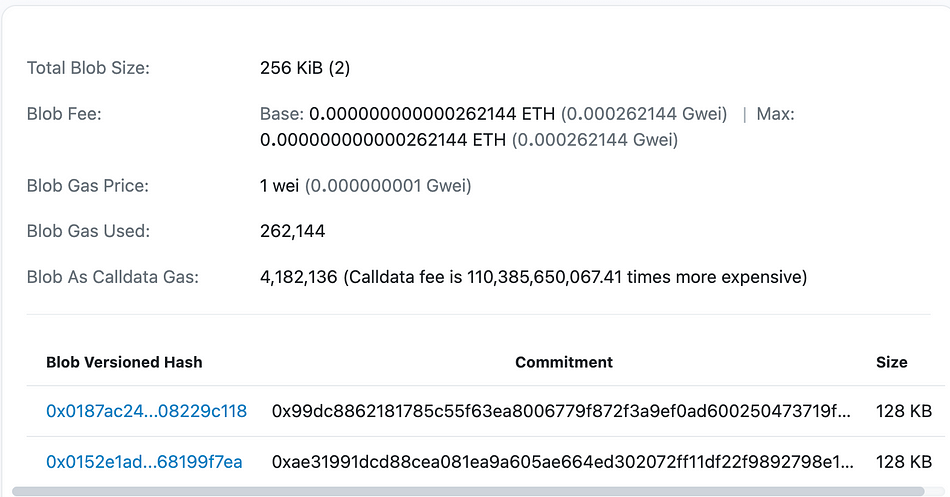950x497 pixels.
Task: Select the commitment value starting 0xae31991d
Action: (562, 462)
